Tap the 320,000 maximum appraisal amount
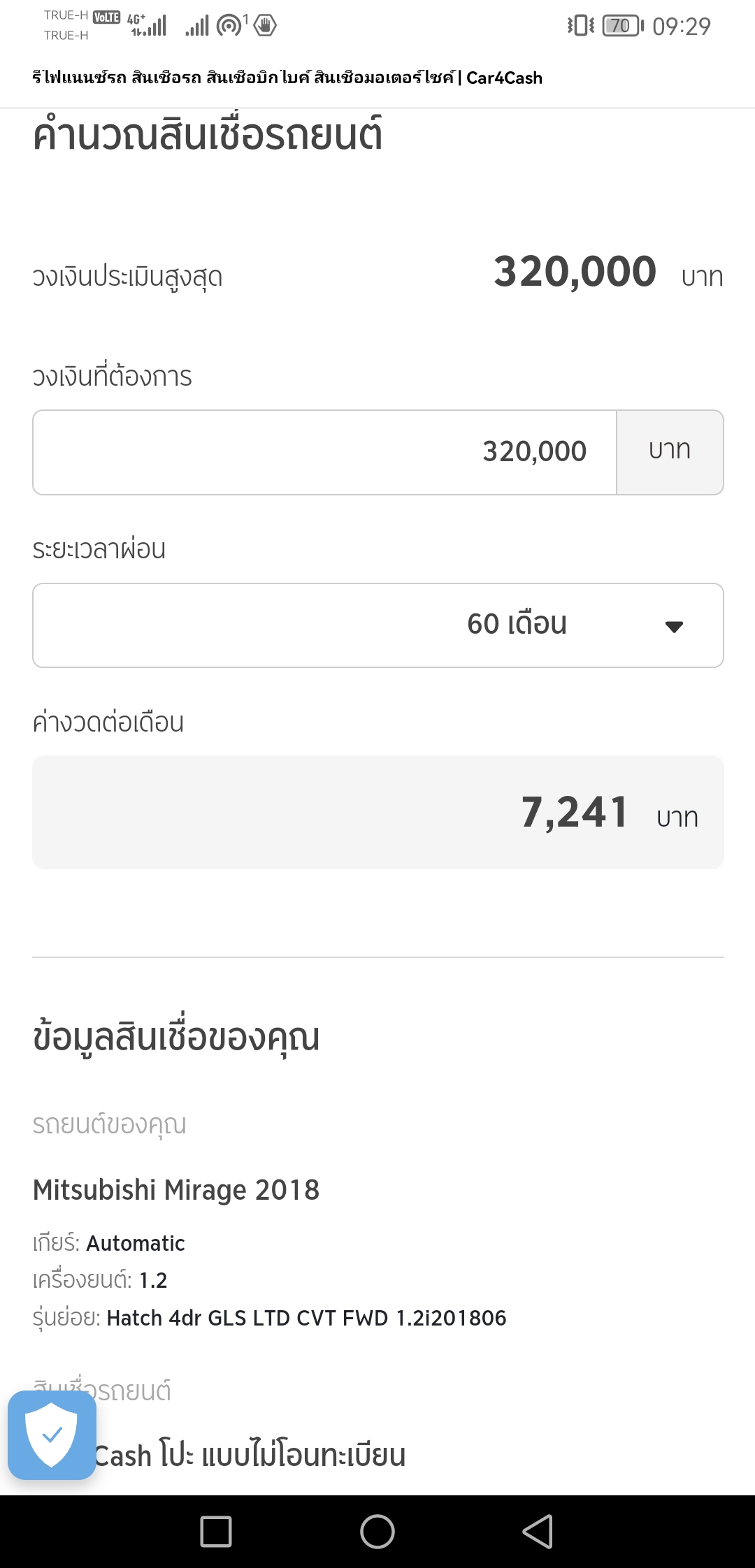Image resolution: width=755 pixels, height=1568 pixels. [575, 272]
